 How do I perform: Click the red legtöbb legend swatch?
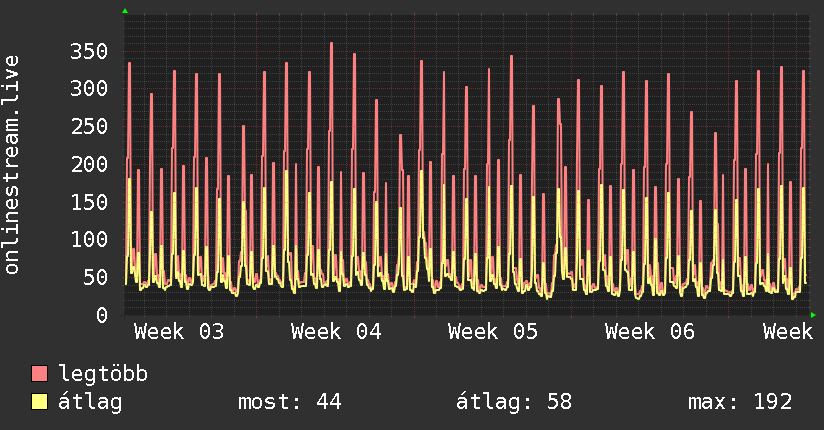click(39, 373)
